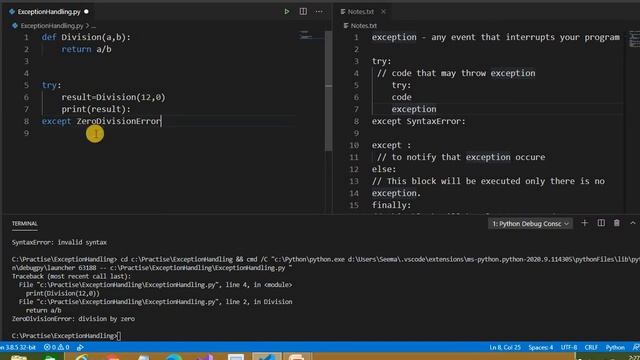The image size is (640, 360).
Task: Split the editor right
Action: coord(303,11)
